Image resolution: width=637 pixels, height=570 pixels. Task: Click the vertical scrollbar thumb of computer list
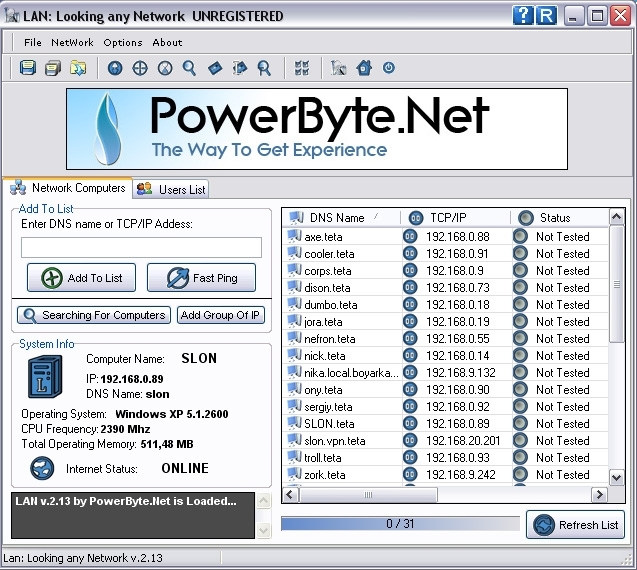[617, 284]
